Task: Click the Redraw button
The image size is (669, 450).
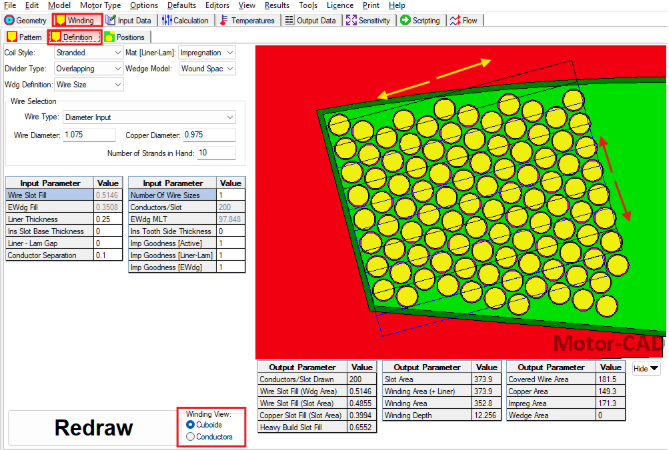Action: point(92,428)
